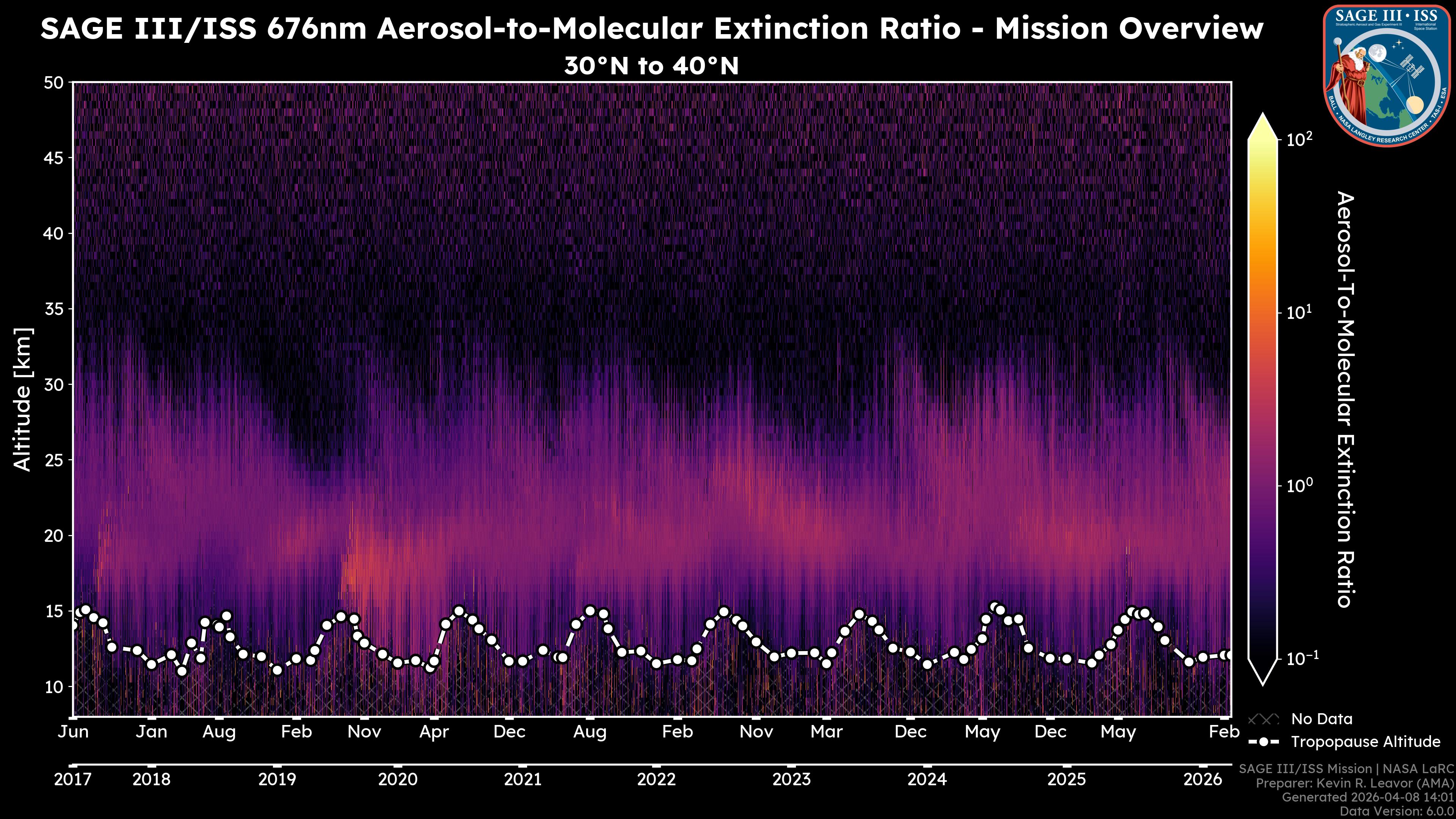Screen dimensions: 1456x819
Task: Click the 50 km altitude tick label
Action: (53, 83)
